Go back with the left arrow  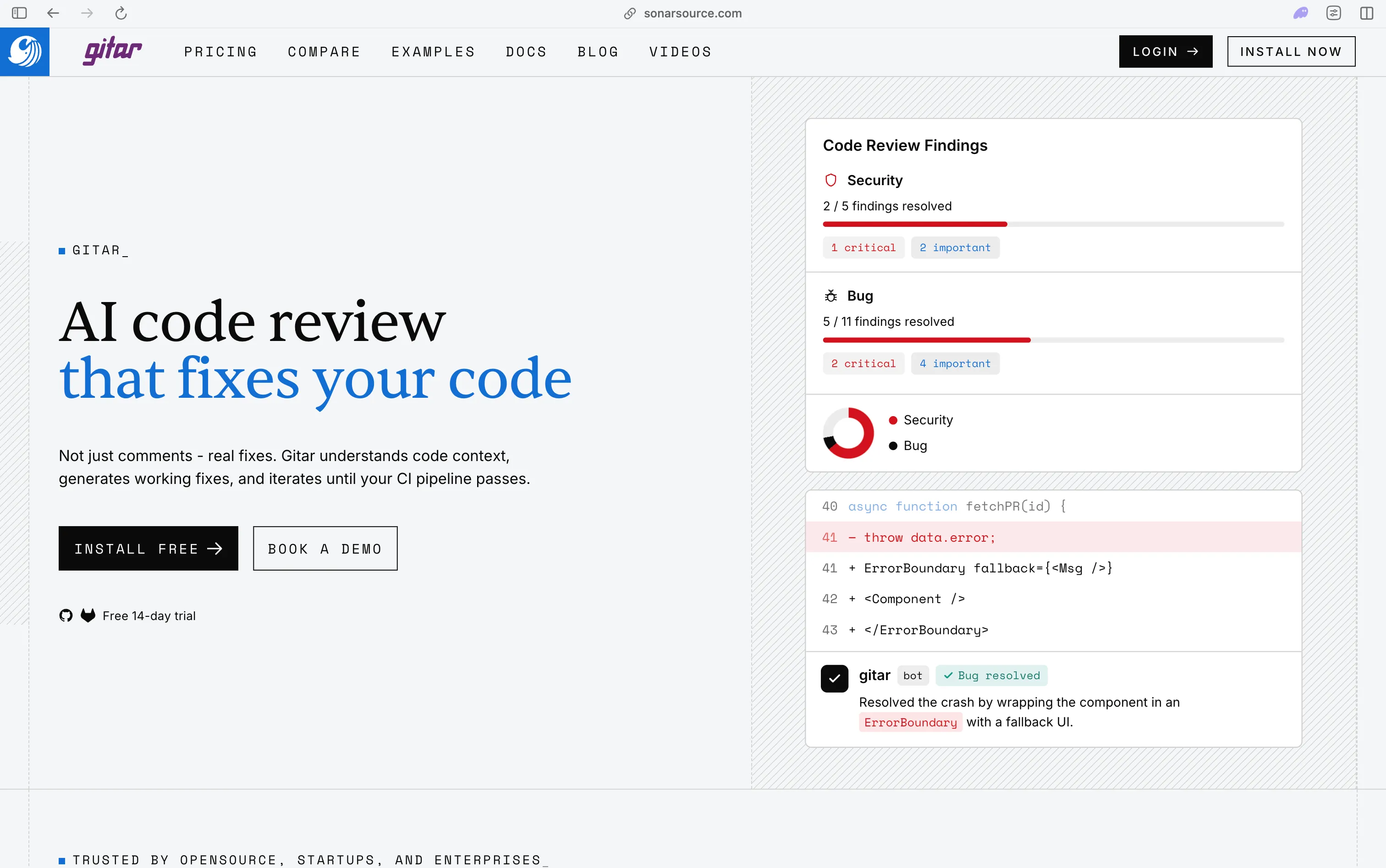coord(54,13)
